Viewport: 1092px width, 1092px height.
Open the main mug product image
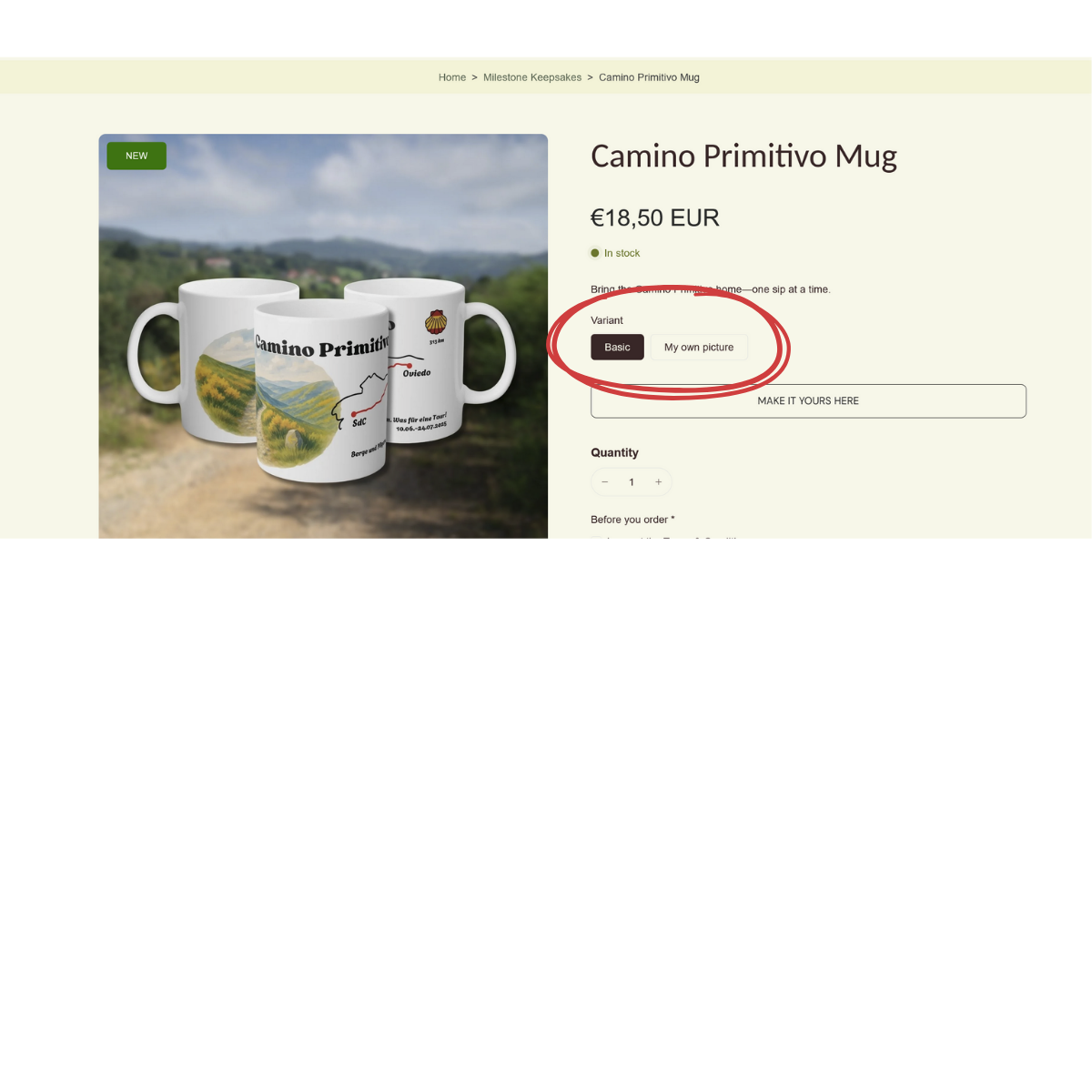[x=323, y=337]
